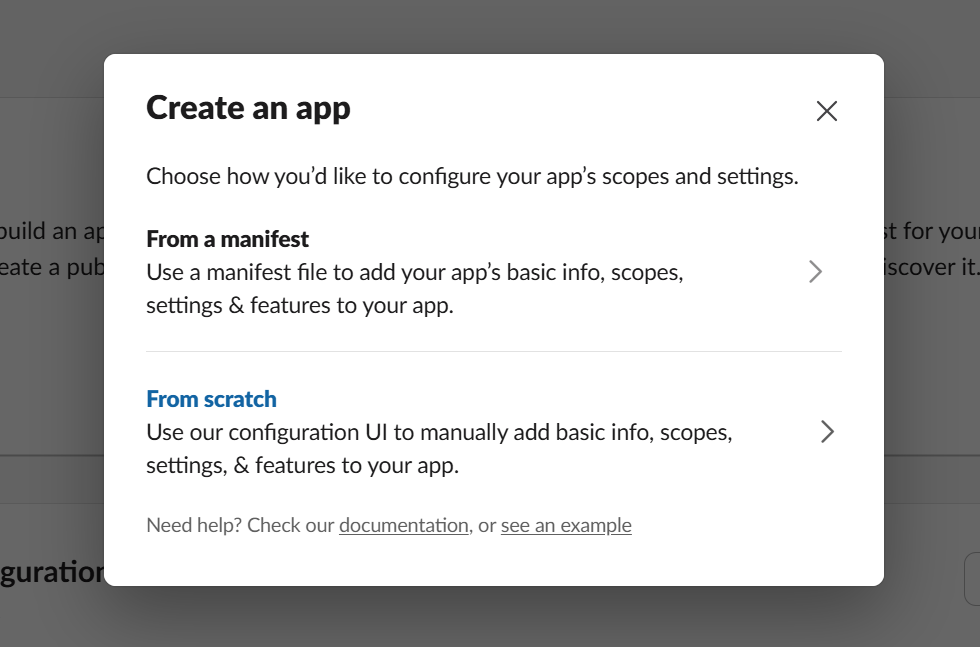Select the From a manifest heading
The height and width of the screenshot is (647, 980).
[x=227, y=239]
